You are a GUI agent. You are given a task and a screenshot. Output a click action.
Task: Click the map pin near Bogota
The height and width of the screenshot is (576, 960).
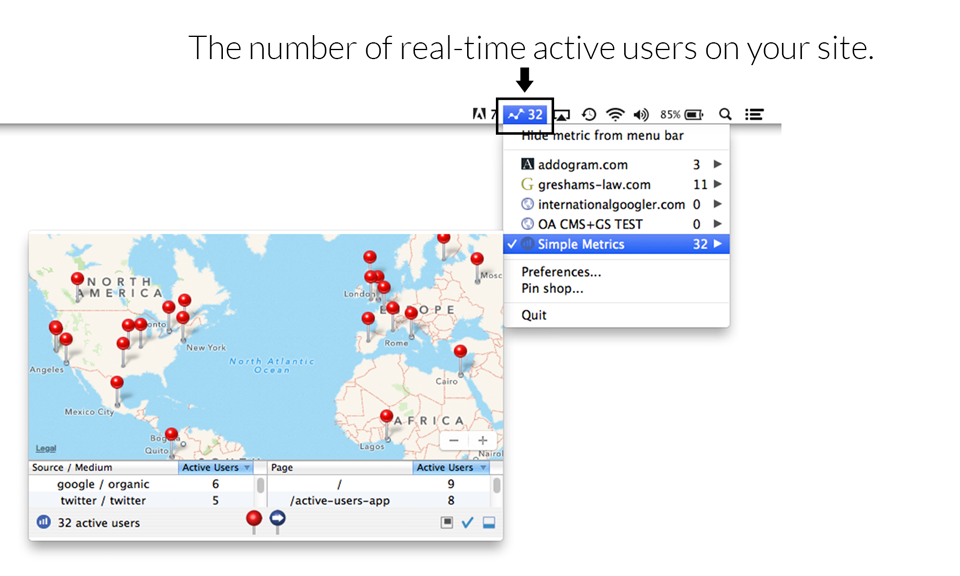[x=172, y=435]
